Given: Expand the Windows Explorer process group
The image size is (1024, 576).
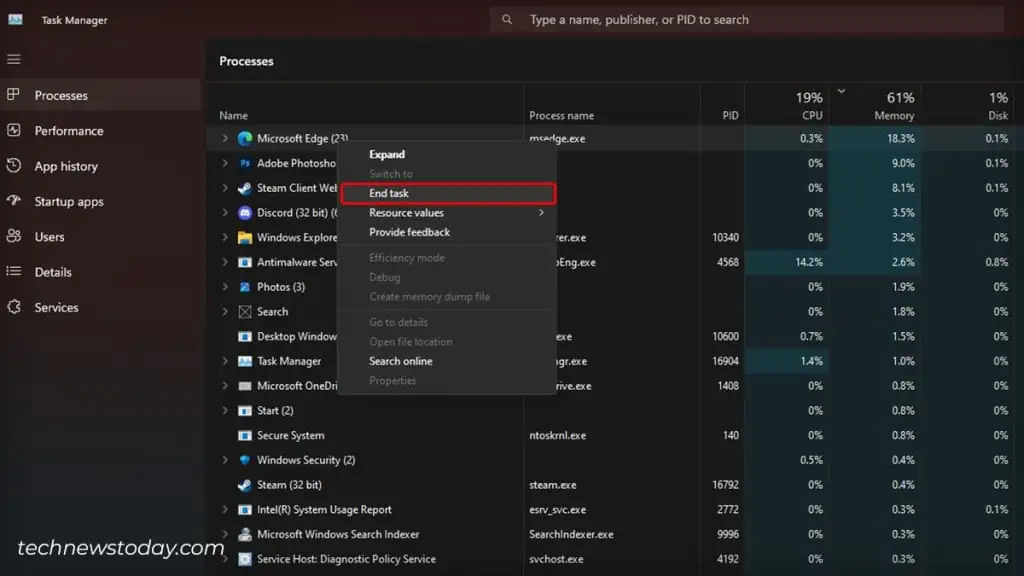Looking at the screenshot, I should 225,238.
